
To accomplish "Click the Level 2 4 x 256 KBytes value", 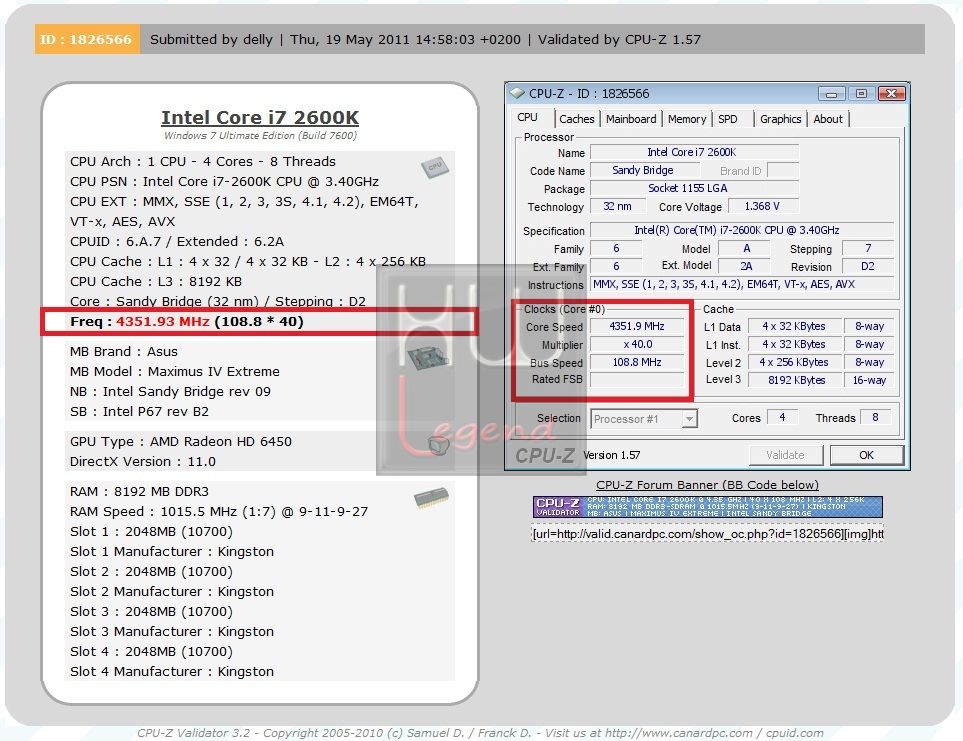I will [793, 362].
